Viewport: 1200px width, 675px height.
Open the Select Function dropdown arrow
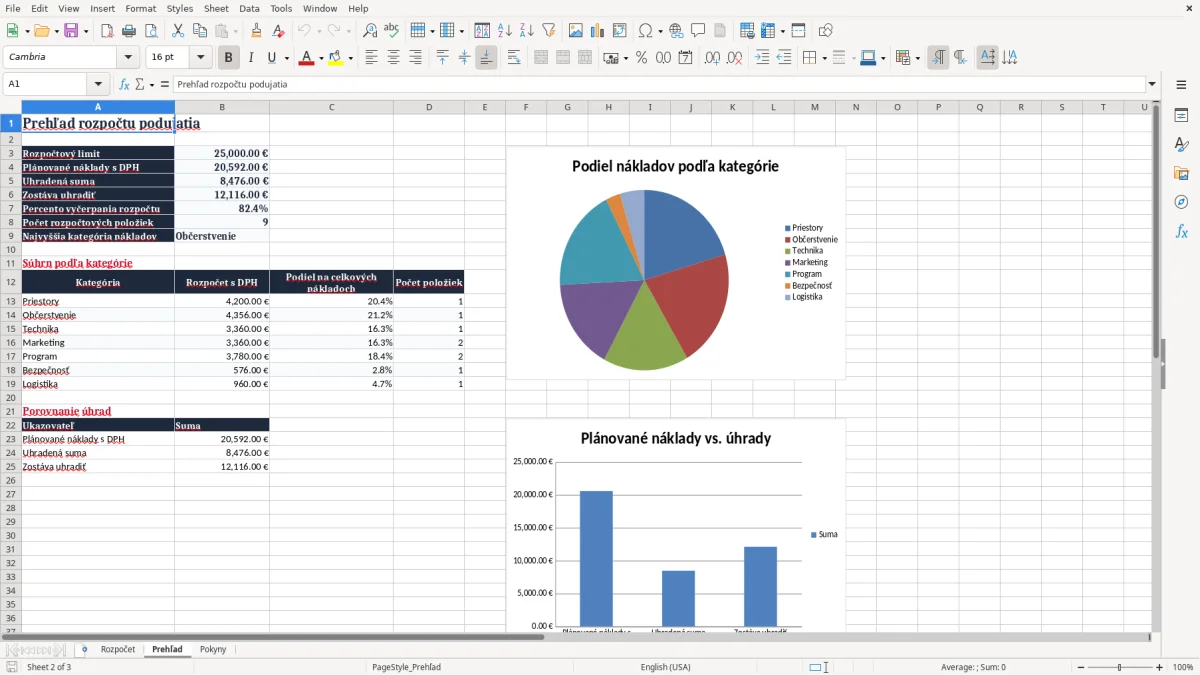[152, 84]
